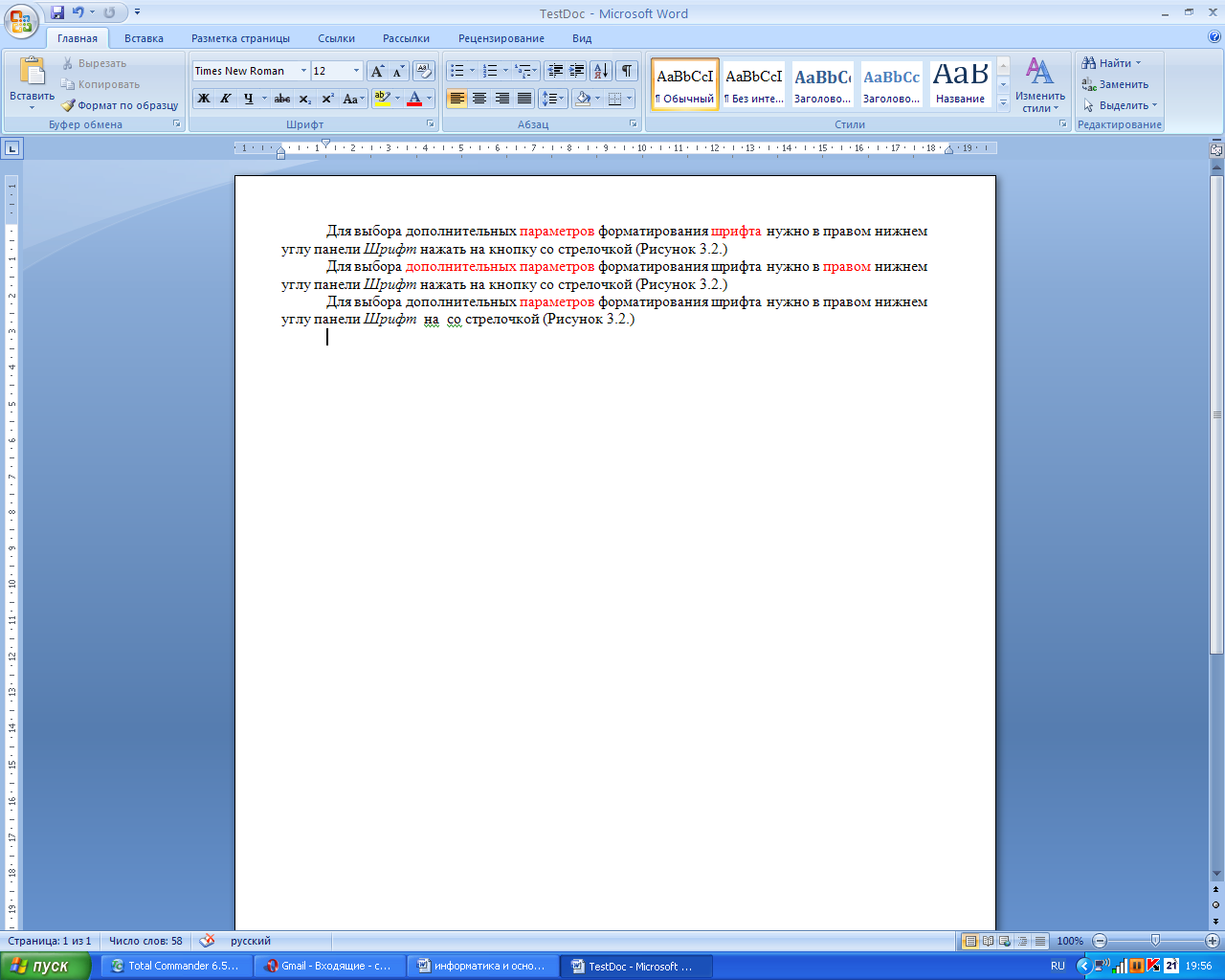This screenshot has height=980, width=1225.
Task: Switch to Gmail window in the taskbar
Action: 328,966
